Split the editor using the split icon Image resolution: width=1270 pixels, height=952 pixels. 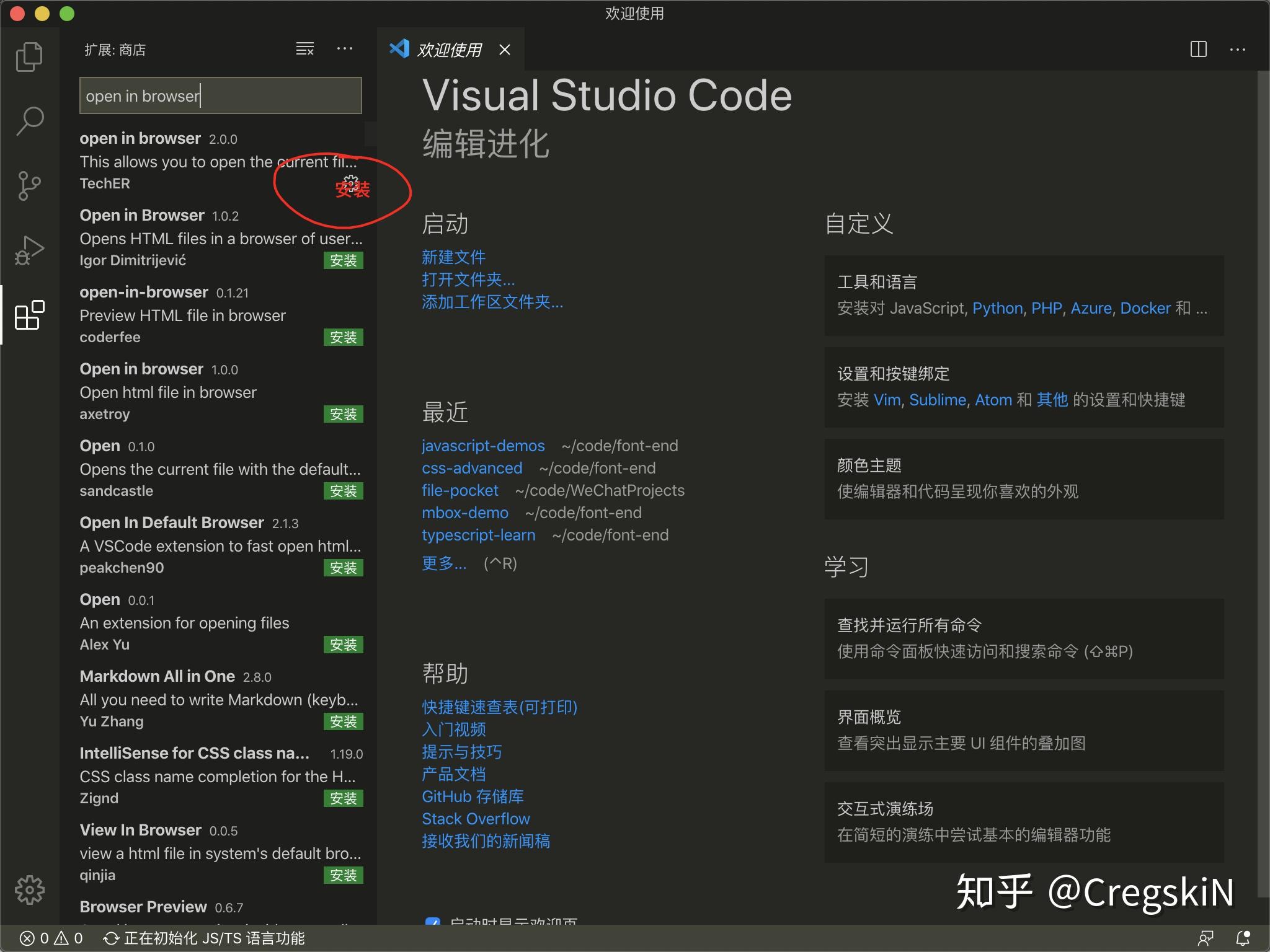(1199, 49)
